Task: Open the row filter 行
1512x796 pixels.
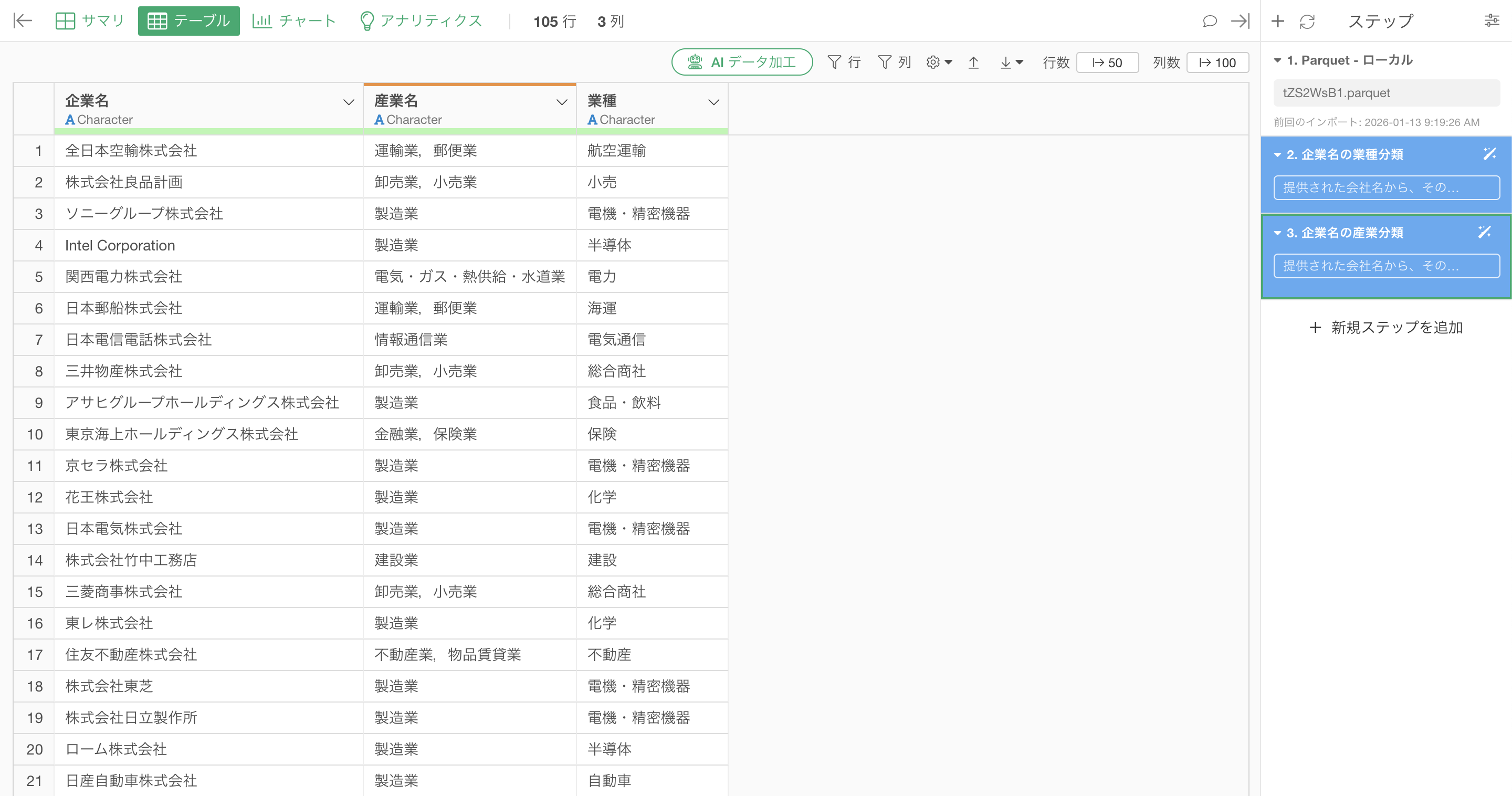Action: click(844, 62)
